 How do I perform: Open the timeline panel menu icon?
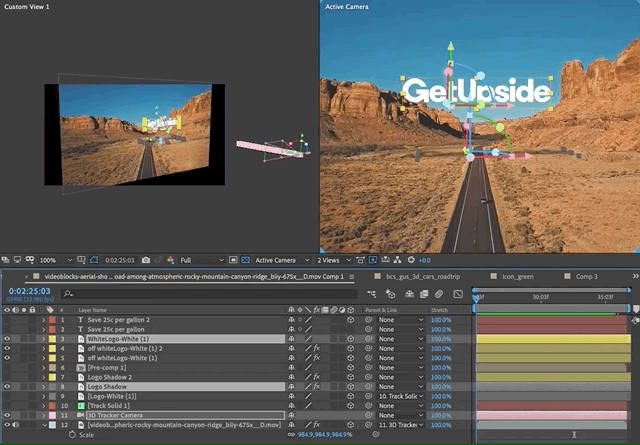(x=351, y=276)
